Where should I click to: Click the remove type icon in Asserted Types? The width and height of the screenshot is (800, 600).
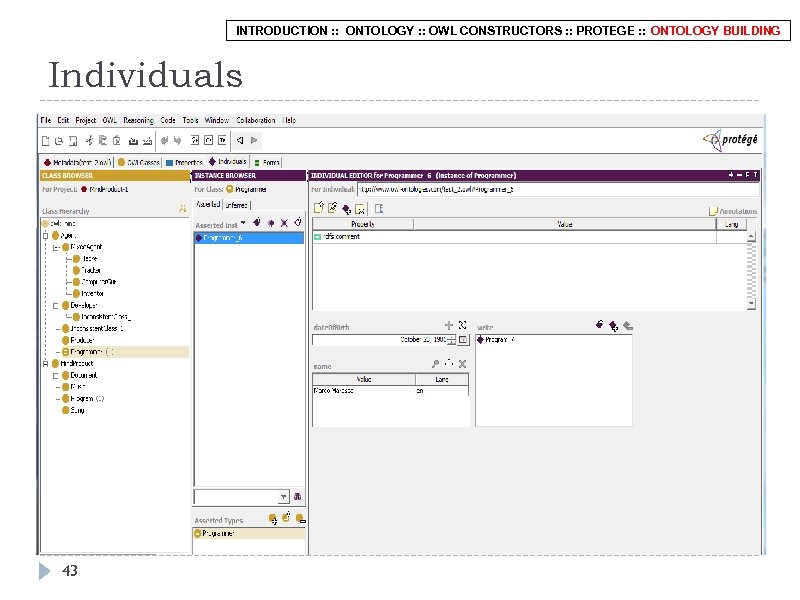click(x=301, y=519)
